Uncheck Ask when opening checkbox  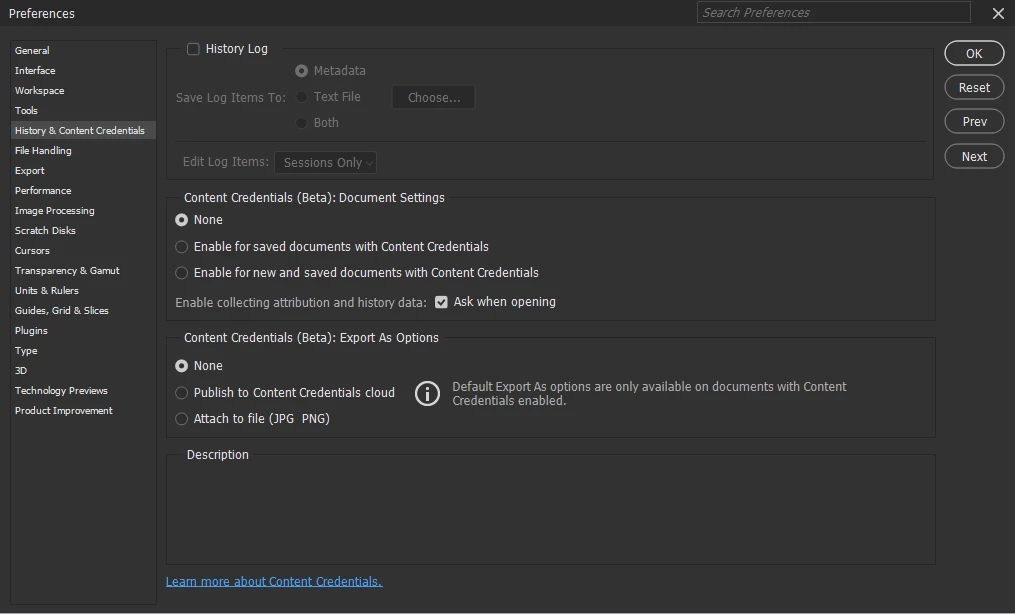(x=441, y=302)
